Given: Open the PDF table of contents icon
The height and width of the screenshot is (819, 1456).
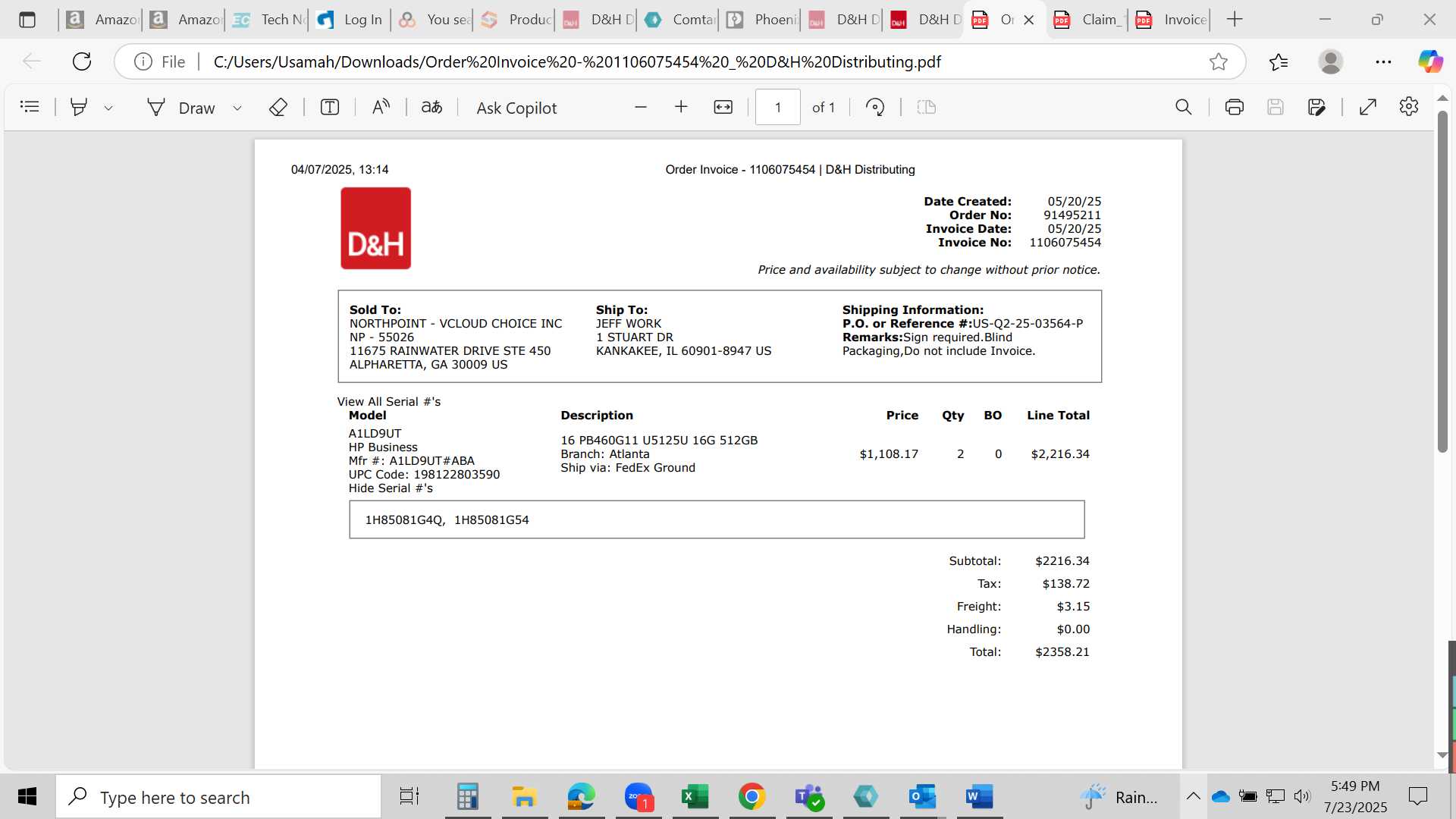Looking at the screenshot, I should [30, 107].
